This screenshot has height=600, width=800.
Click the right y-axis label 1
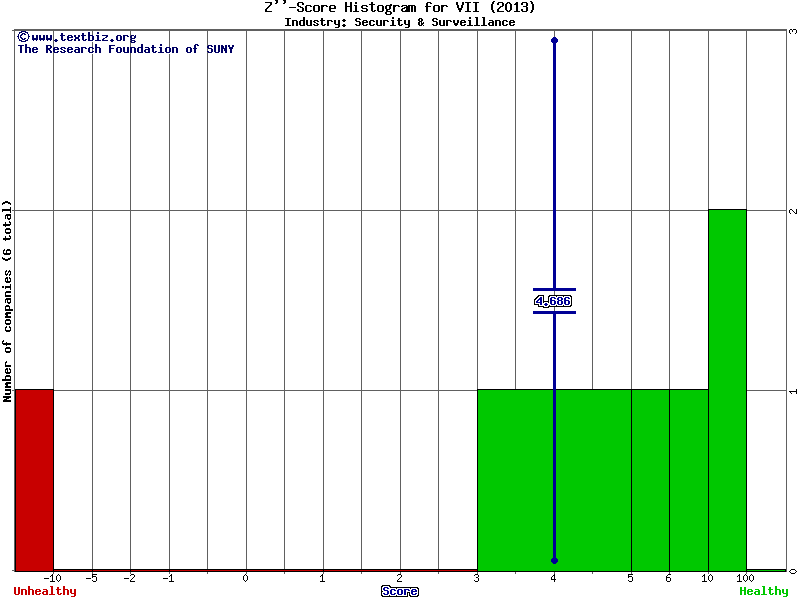point(793,391)
